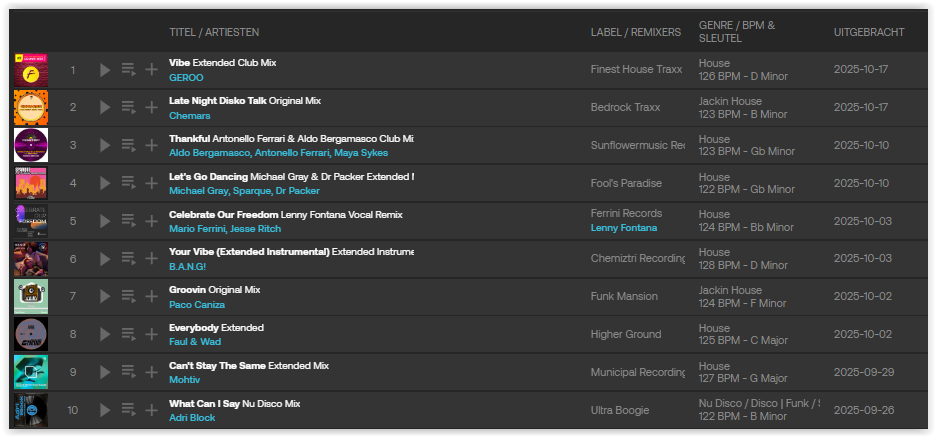Play What Can I Say Nu Disco Mix
Image resolution: width=936 pixels, height=437 pixels.
[x=105, y=409]
